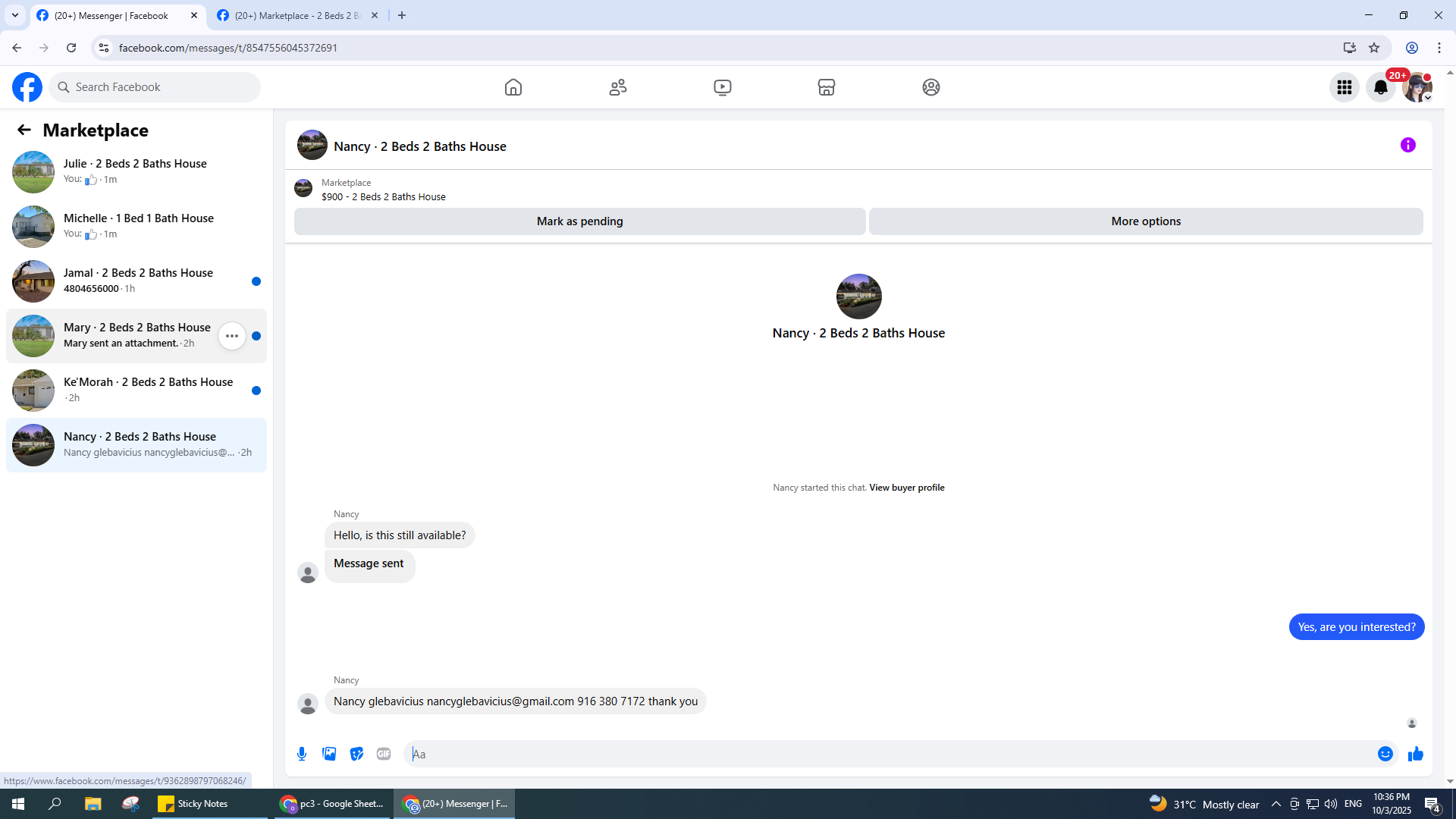
Task: Click the attach photo icon
Action: 329,754
